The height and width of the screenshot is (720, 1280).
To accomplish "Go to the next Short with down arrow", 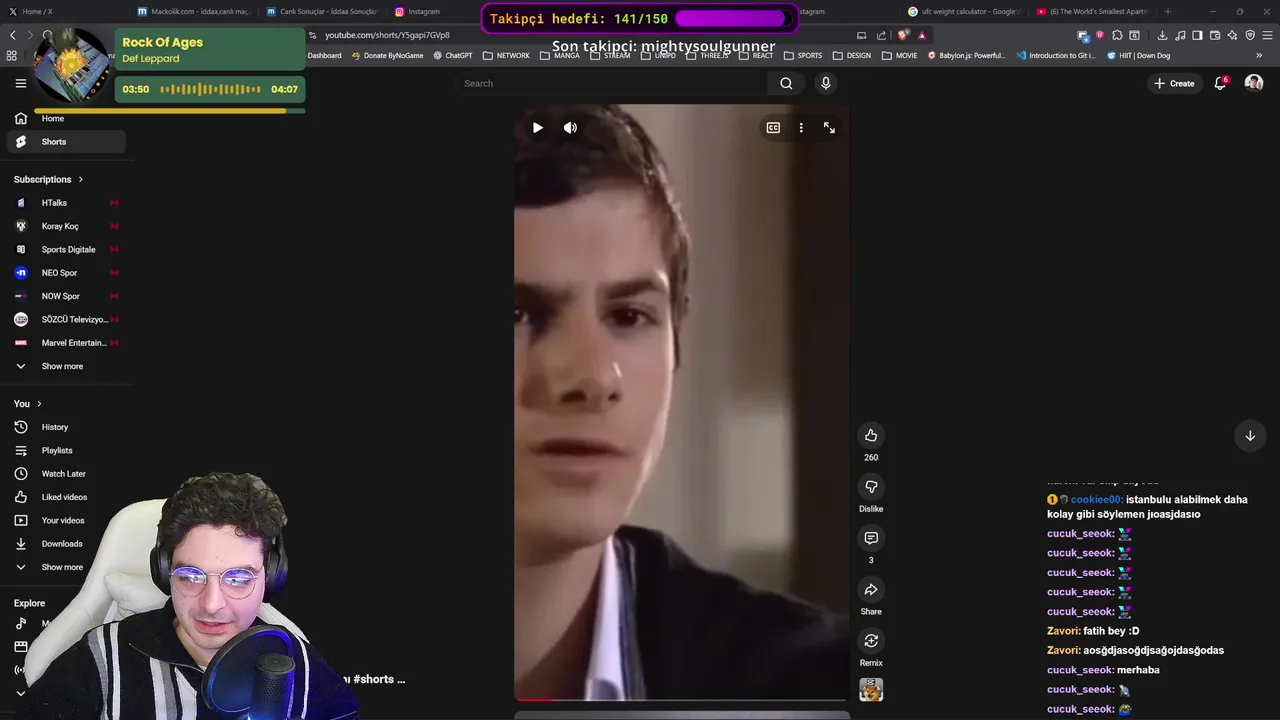I will pos(1250,436).
